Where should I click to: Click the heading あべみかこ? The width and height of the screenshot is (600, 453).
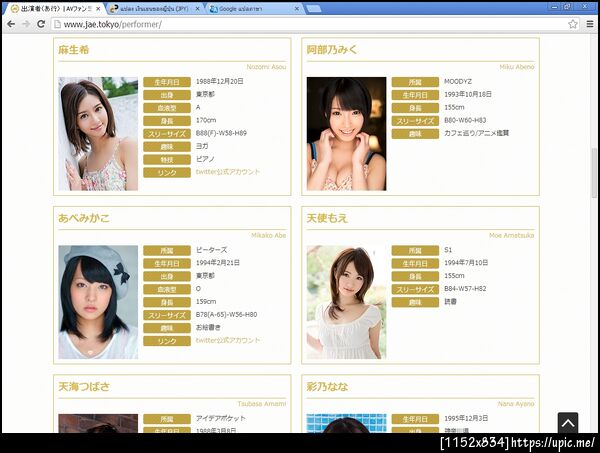tap(84, 218)
